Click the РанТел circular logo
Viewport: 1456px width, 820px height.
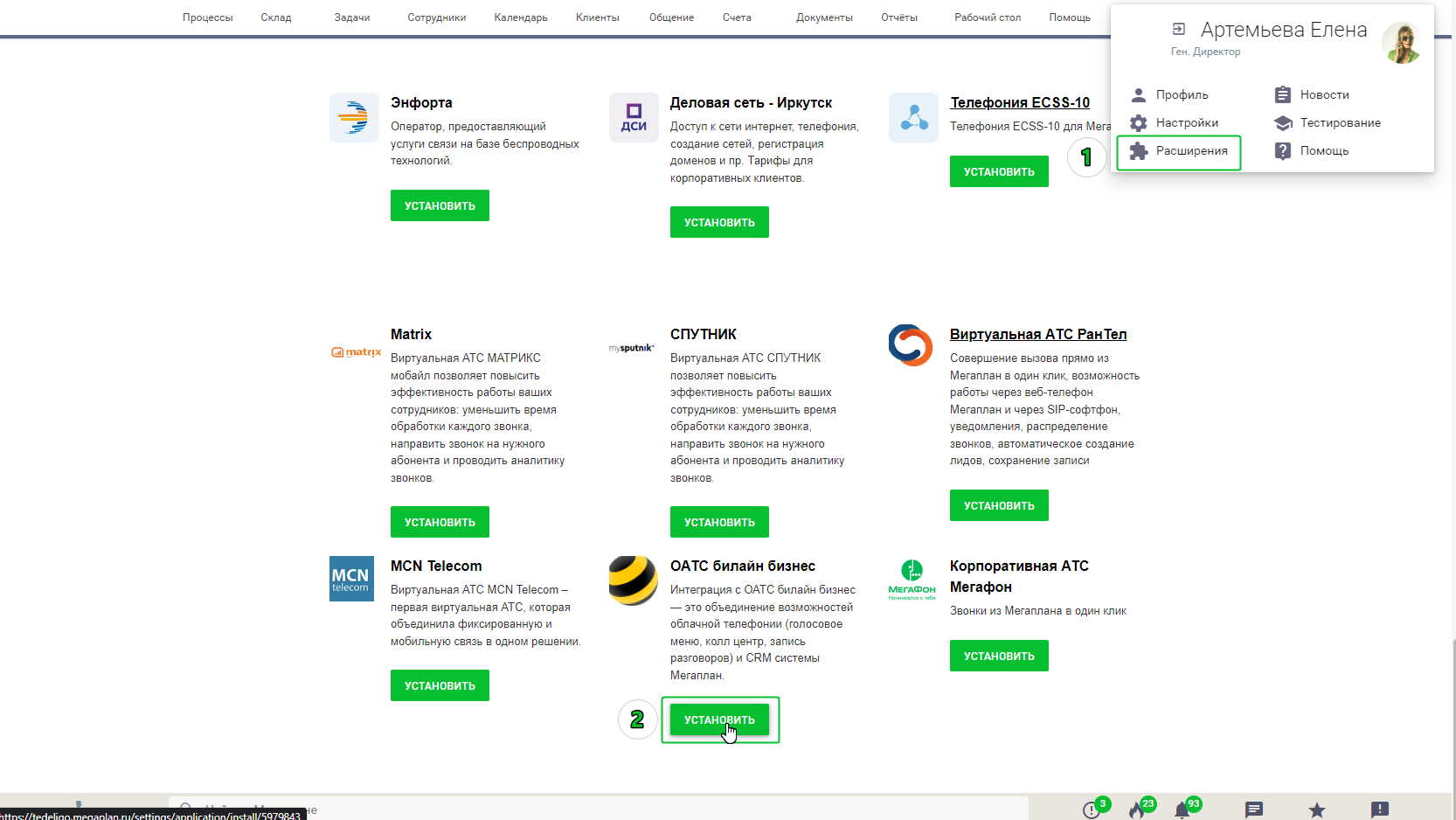pos(911,345)
